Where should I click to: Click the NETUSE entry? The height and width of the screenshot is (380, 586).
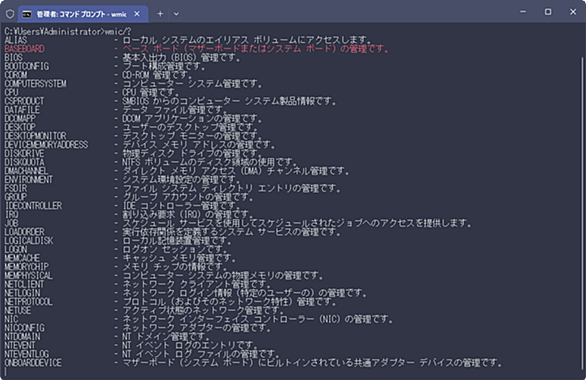click(18, 311)
